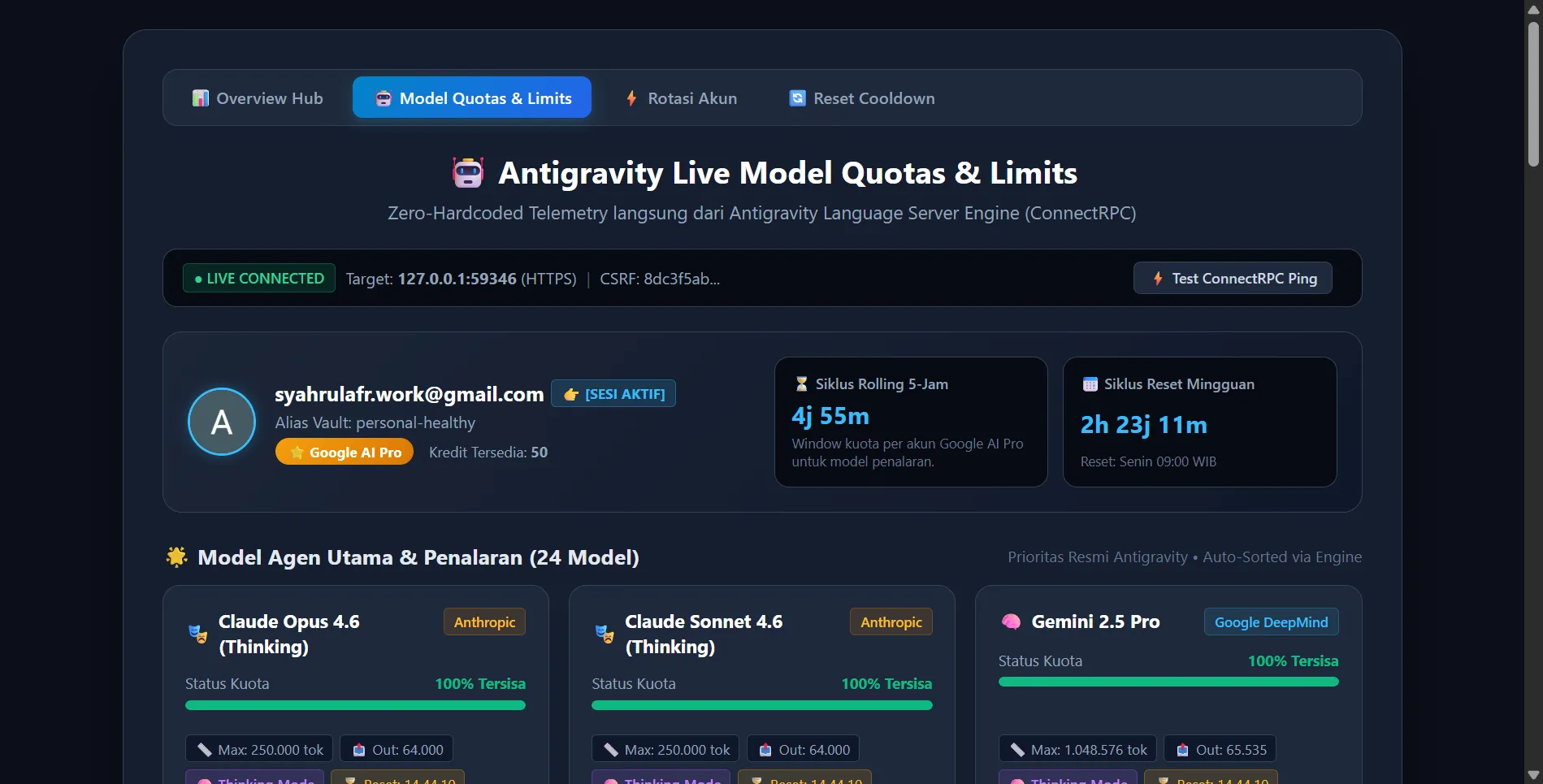The width and height of the screenshot is (1543, 784).
Task: Click the Google DeepMind tag on Gemini card
Action: (1272, 622)
